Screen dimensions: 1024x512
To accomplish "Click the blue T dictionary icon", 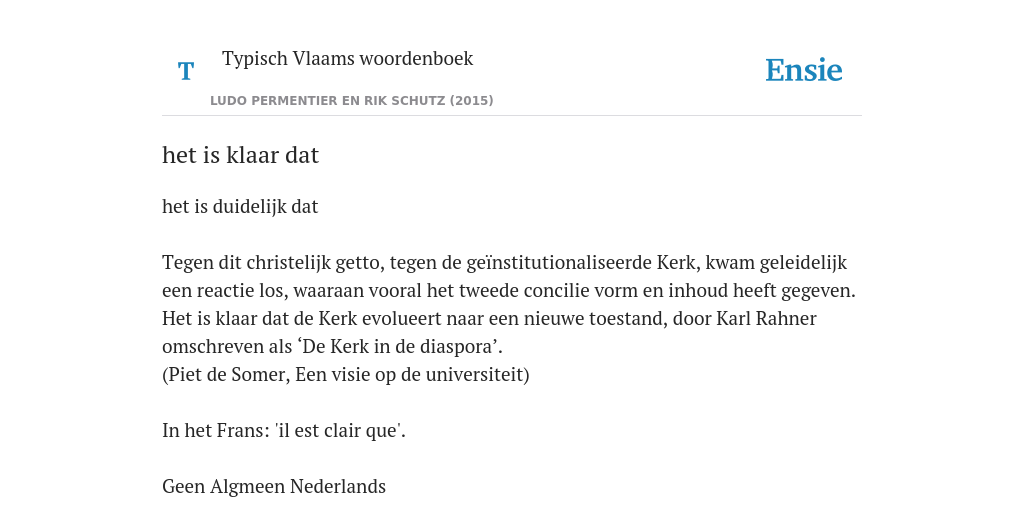I will [186, 71].
